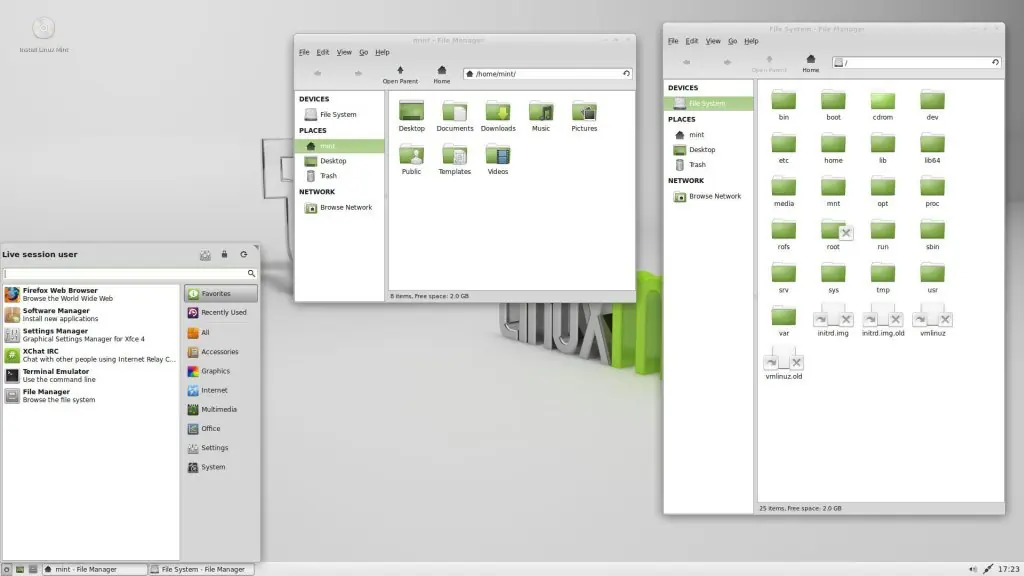Select Recently Used category in menu
The width and height of the screenshot is (1024, 576).
pos(221,313)
